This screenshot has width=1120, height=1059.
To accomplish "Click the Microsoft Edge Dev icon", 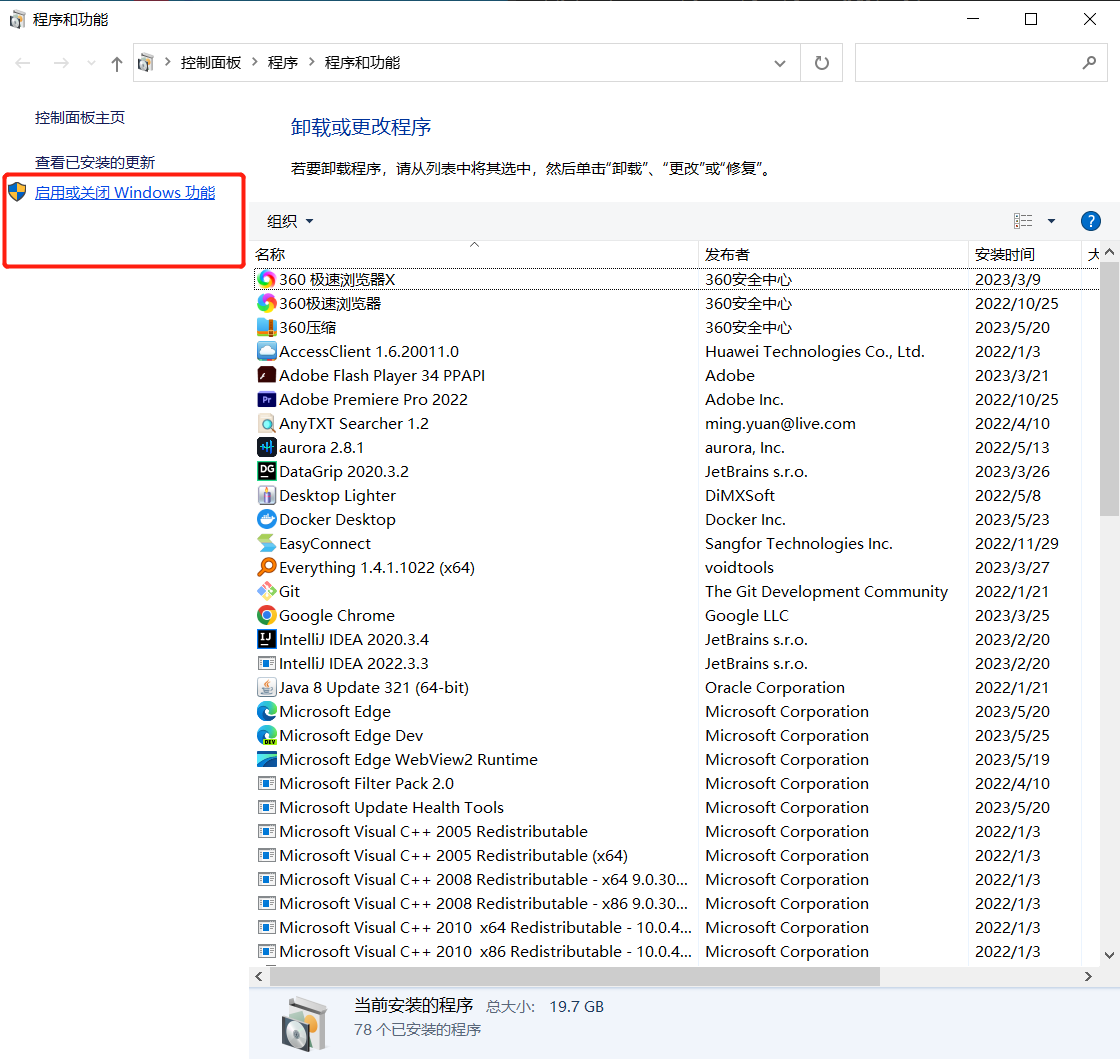I will pos(266,736).
